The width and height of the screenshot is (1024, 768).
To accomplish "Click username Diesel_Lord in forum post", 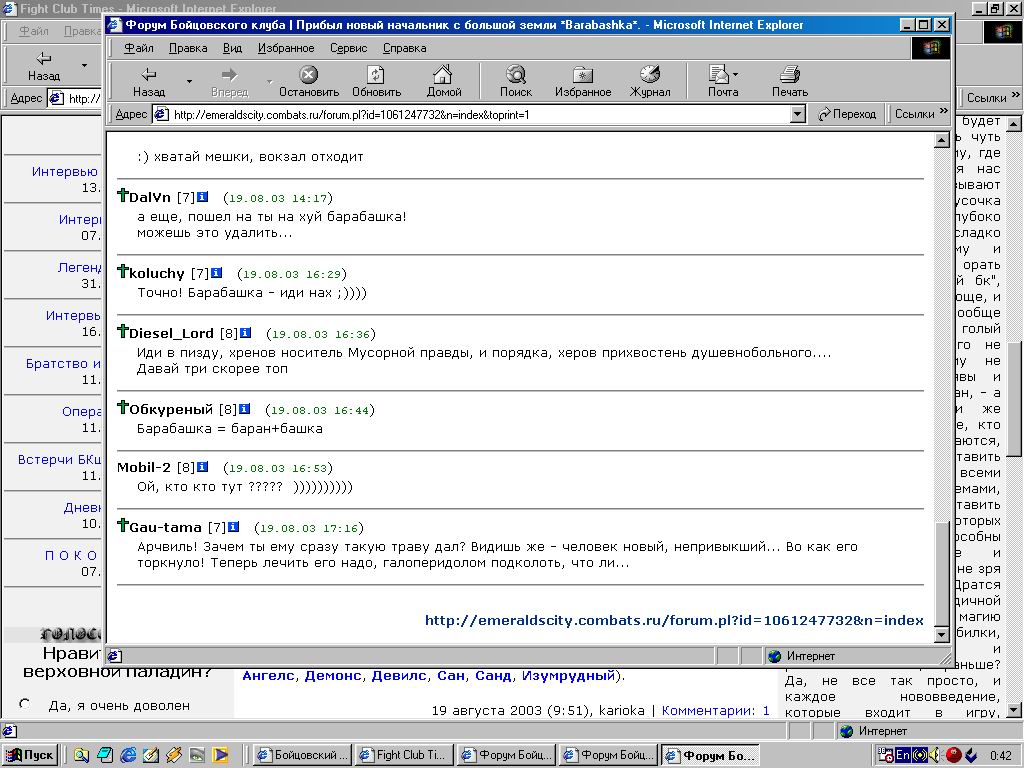I will pyautogui.click(x=172, y=334).
